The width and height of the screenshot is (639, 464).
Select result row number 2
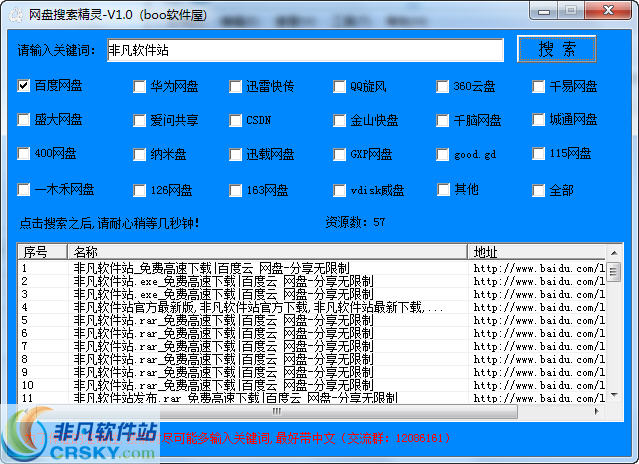pos(311,281)
